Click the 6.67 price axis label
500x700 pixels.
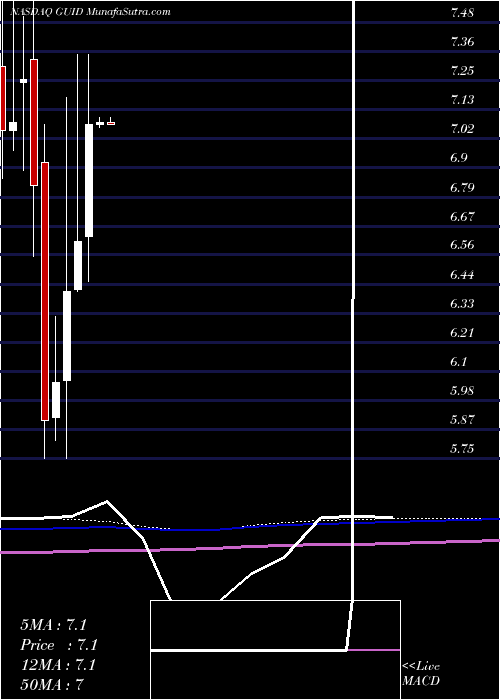462,217
